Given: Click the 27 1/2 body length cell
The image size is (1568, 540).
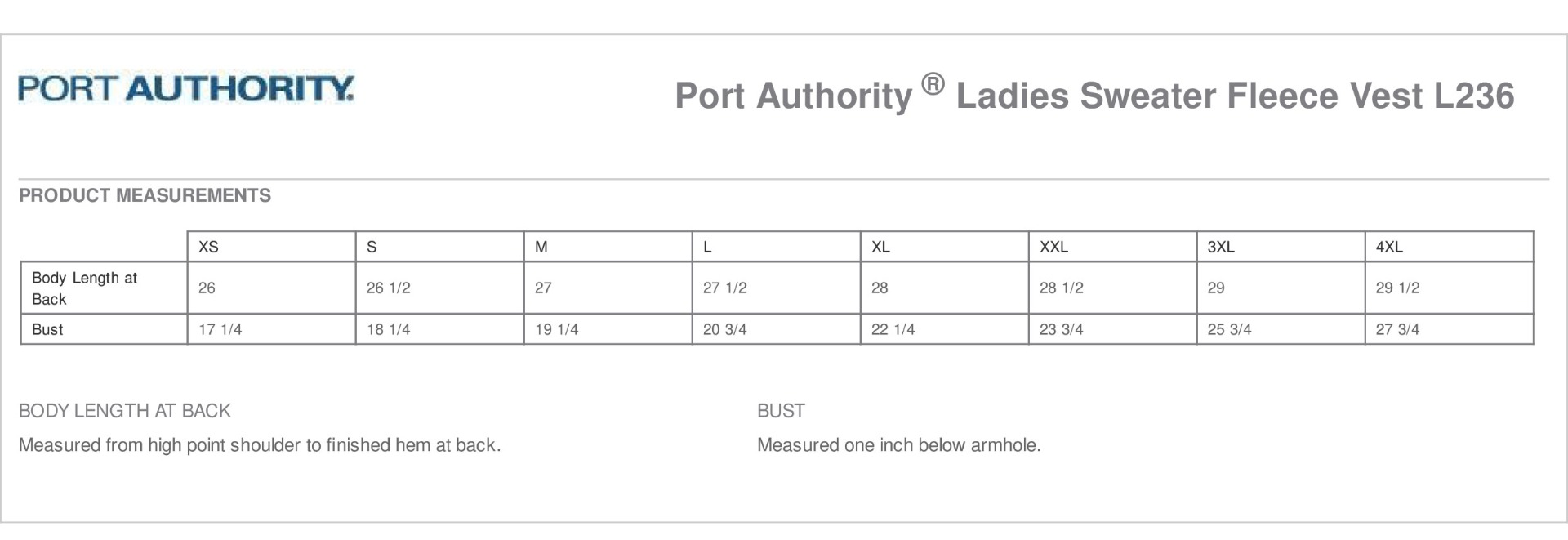Looking at the screenshot, I should point(725,288).
